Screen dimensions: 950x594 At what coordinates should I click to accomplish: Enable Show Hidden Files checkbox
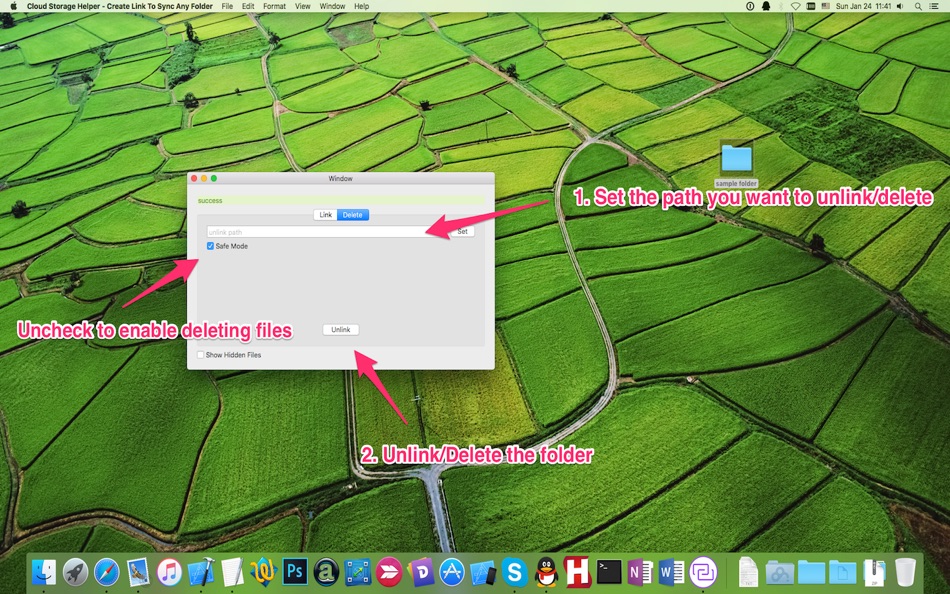[x=201, y=355]
